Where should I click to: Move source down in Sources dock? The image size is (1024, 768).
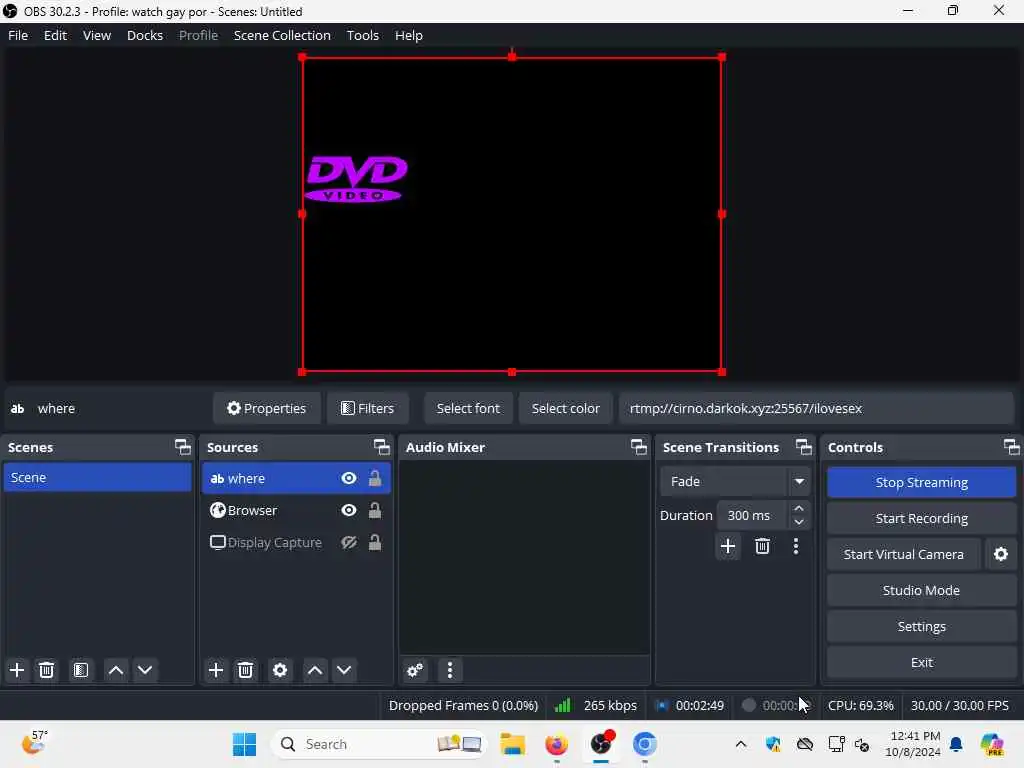344,670
